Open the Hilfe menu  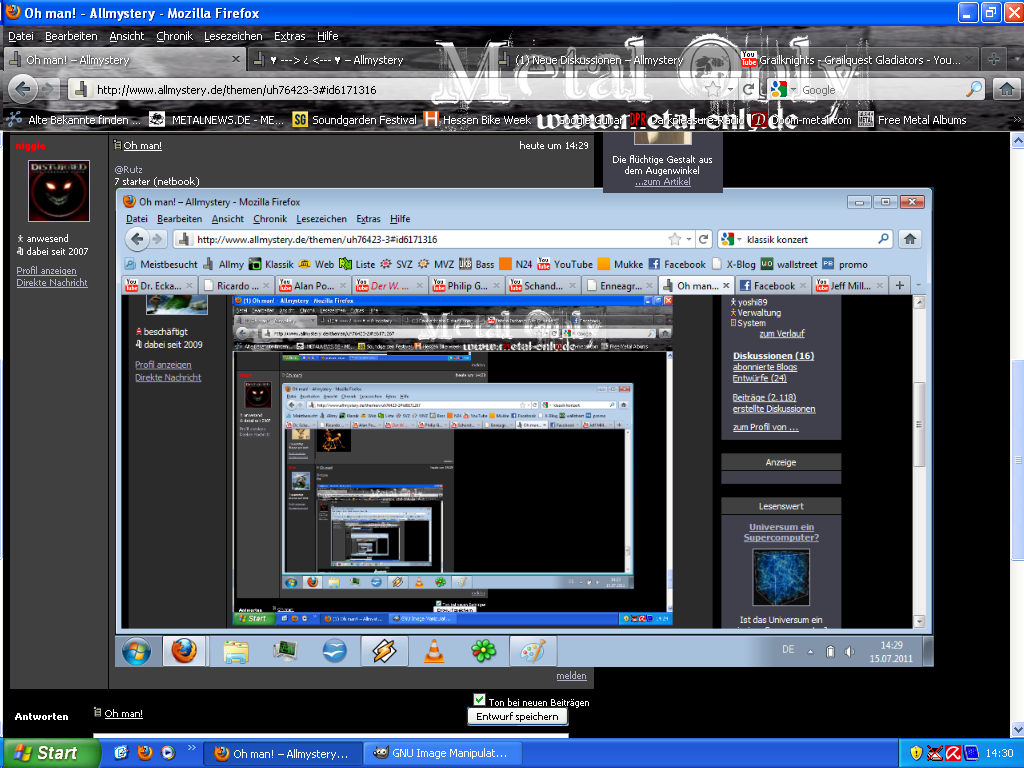coord(328,36)
